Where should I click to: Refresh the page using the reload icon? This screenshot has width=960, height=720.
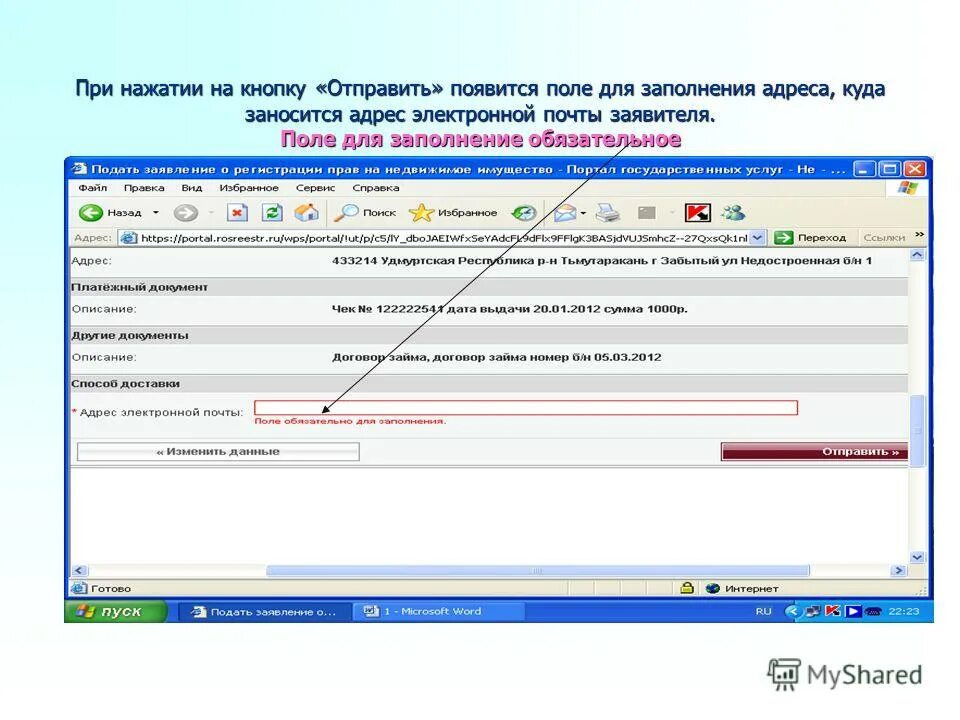pos(270,212)
